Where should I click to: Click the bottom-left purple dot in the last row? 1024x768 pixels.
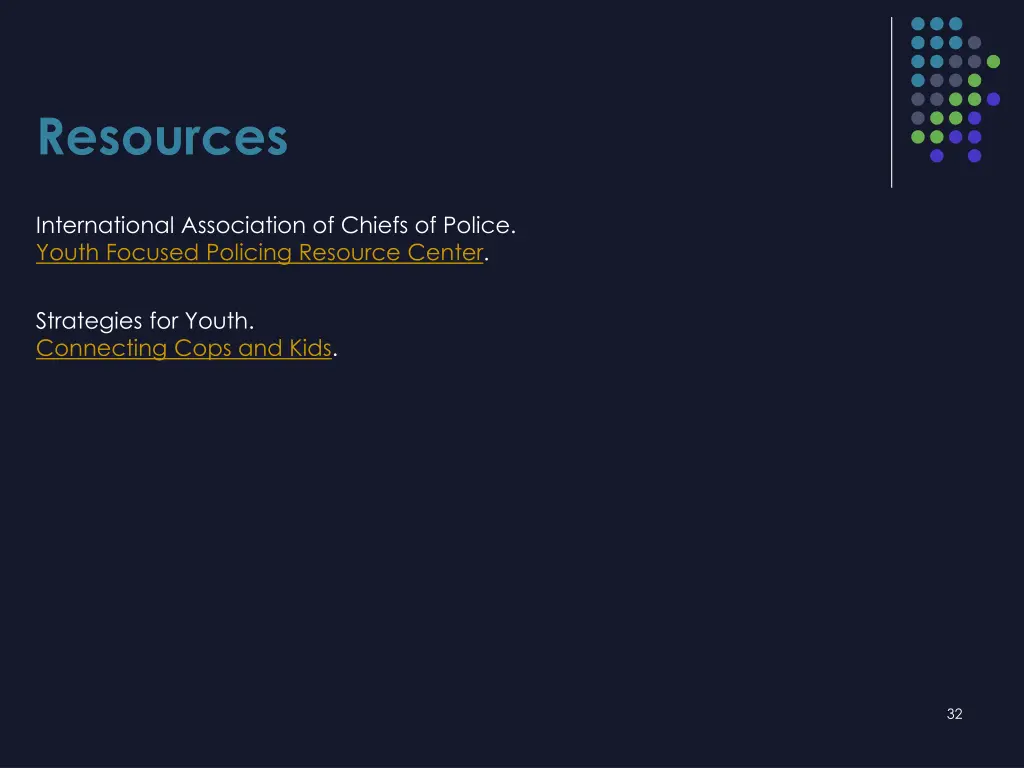click(937, 156)
